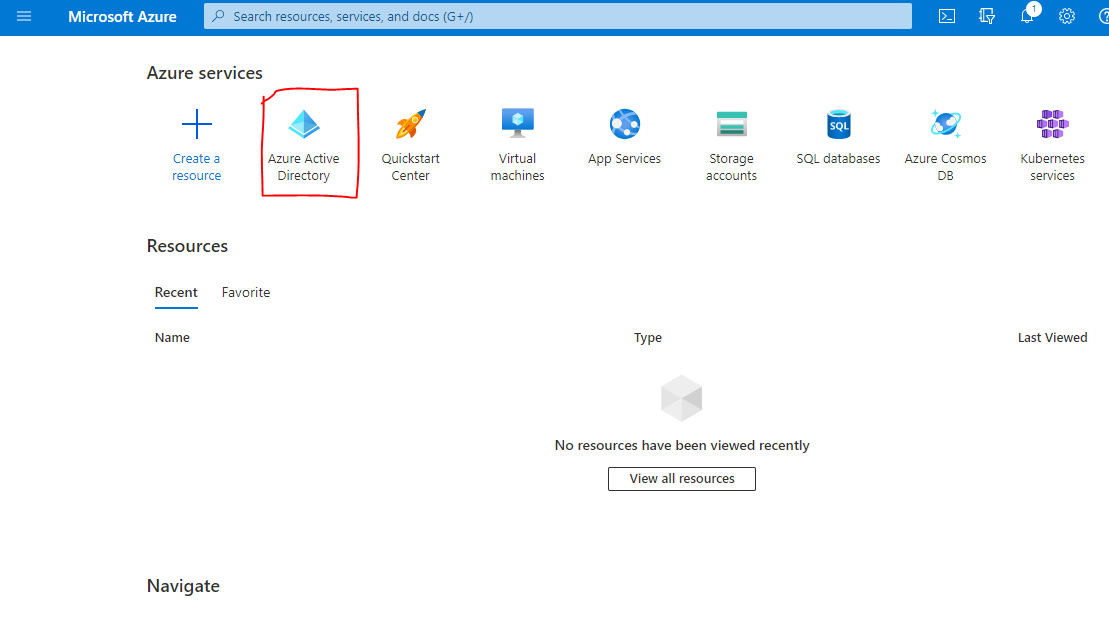Click the Last Viewed column header
Screen dimensions: 1109x630
(x=1052, y=338)
